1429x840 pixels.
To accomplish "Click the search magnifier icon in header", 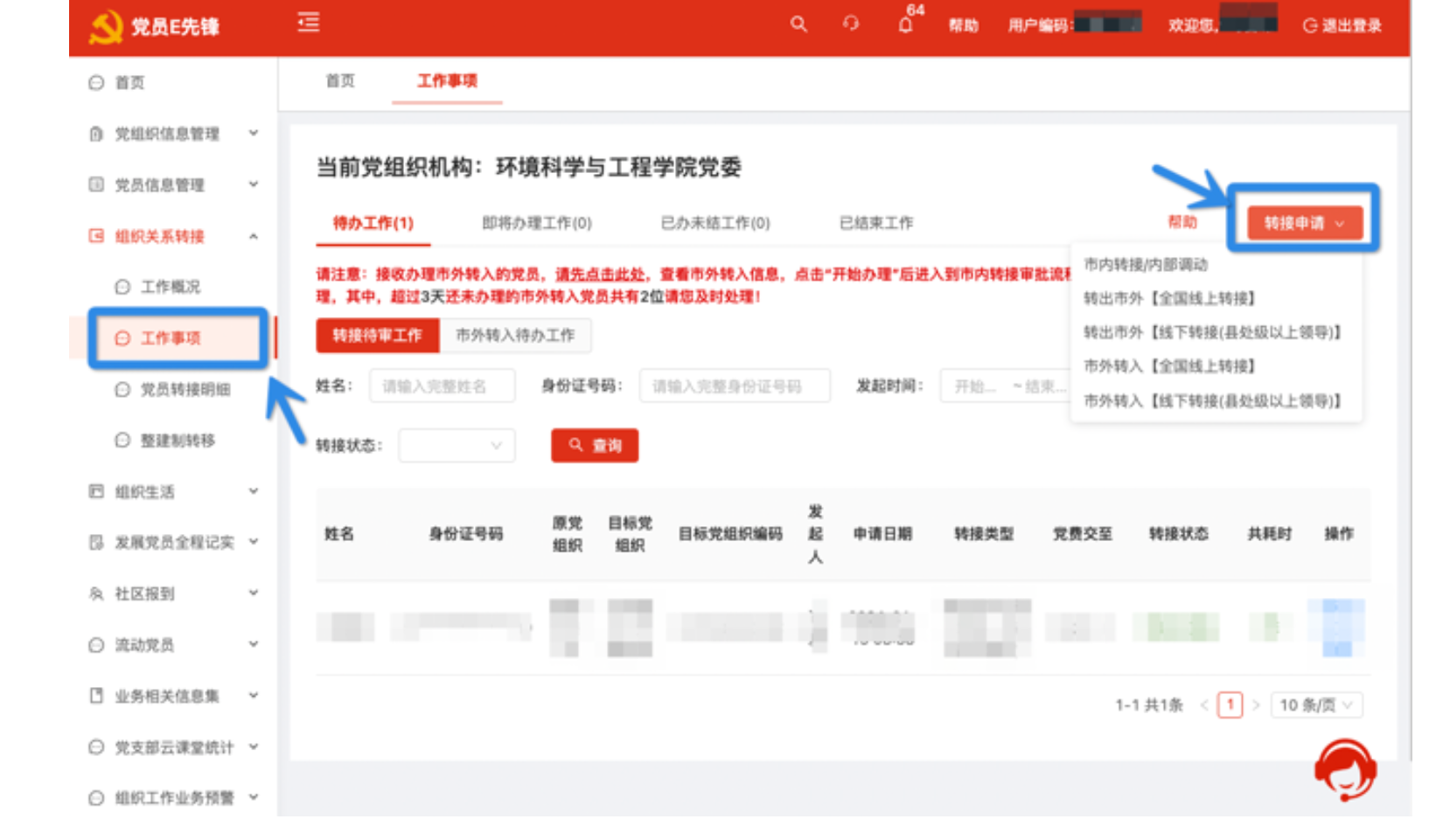I will pos(798,24).
